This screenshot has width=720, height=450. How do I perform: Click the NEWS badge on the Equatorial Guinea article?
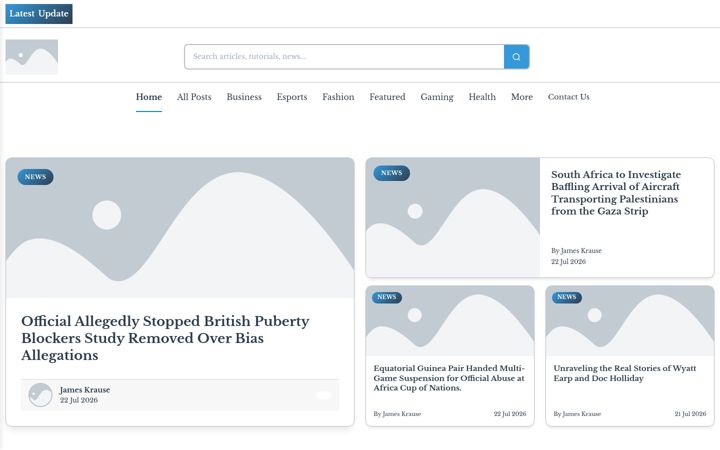[x=387, y=297]
